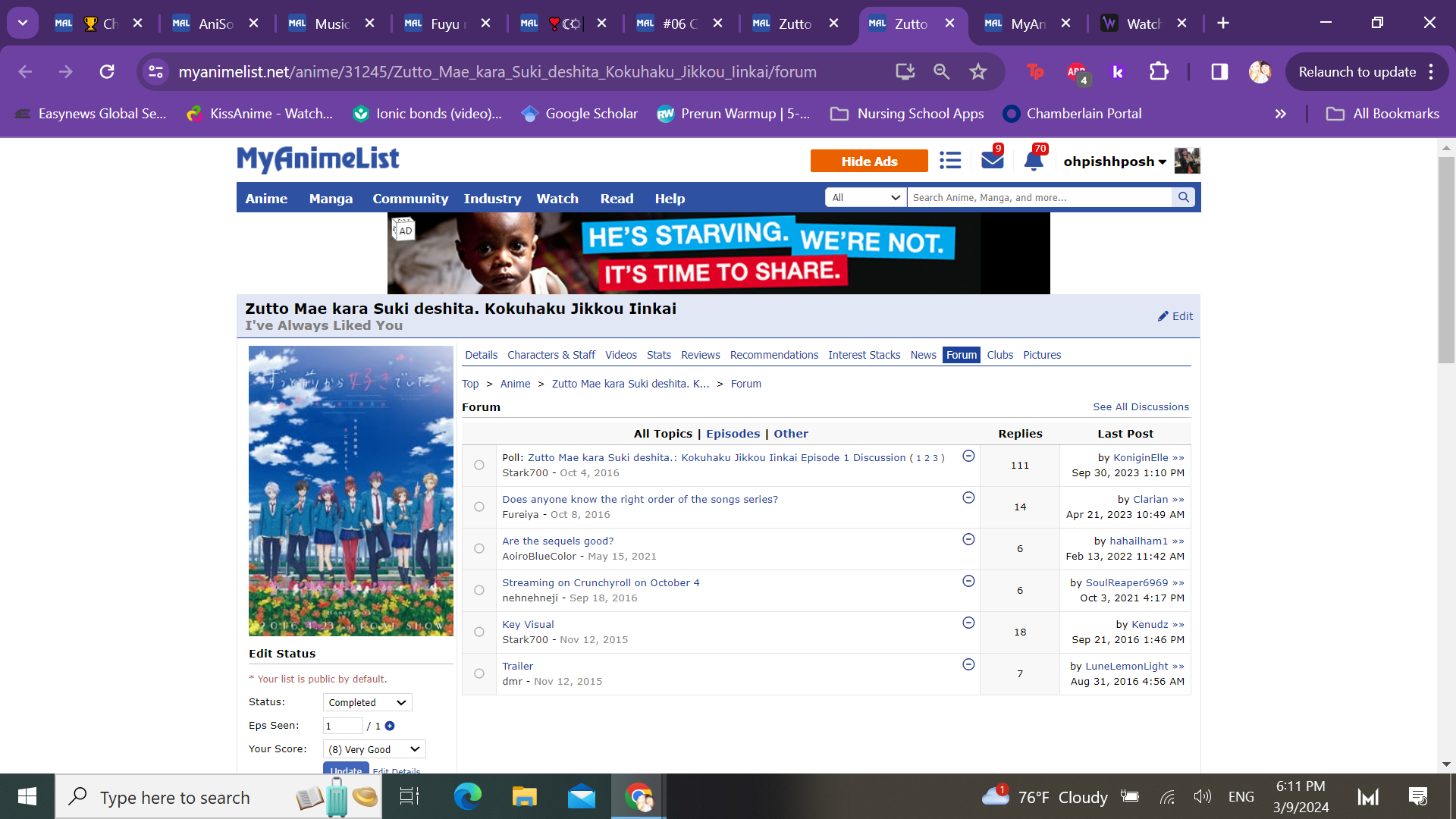1456x819 pixels.
Task: Click ignore icon on Trailer topic
Action: click(968, 664)
